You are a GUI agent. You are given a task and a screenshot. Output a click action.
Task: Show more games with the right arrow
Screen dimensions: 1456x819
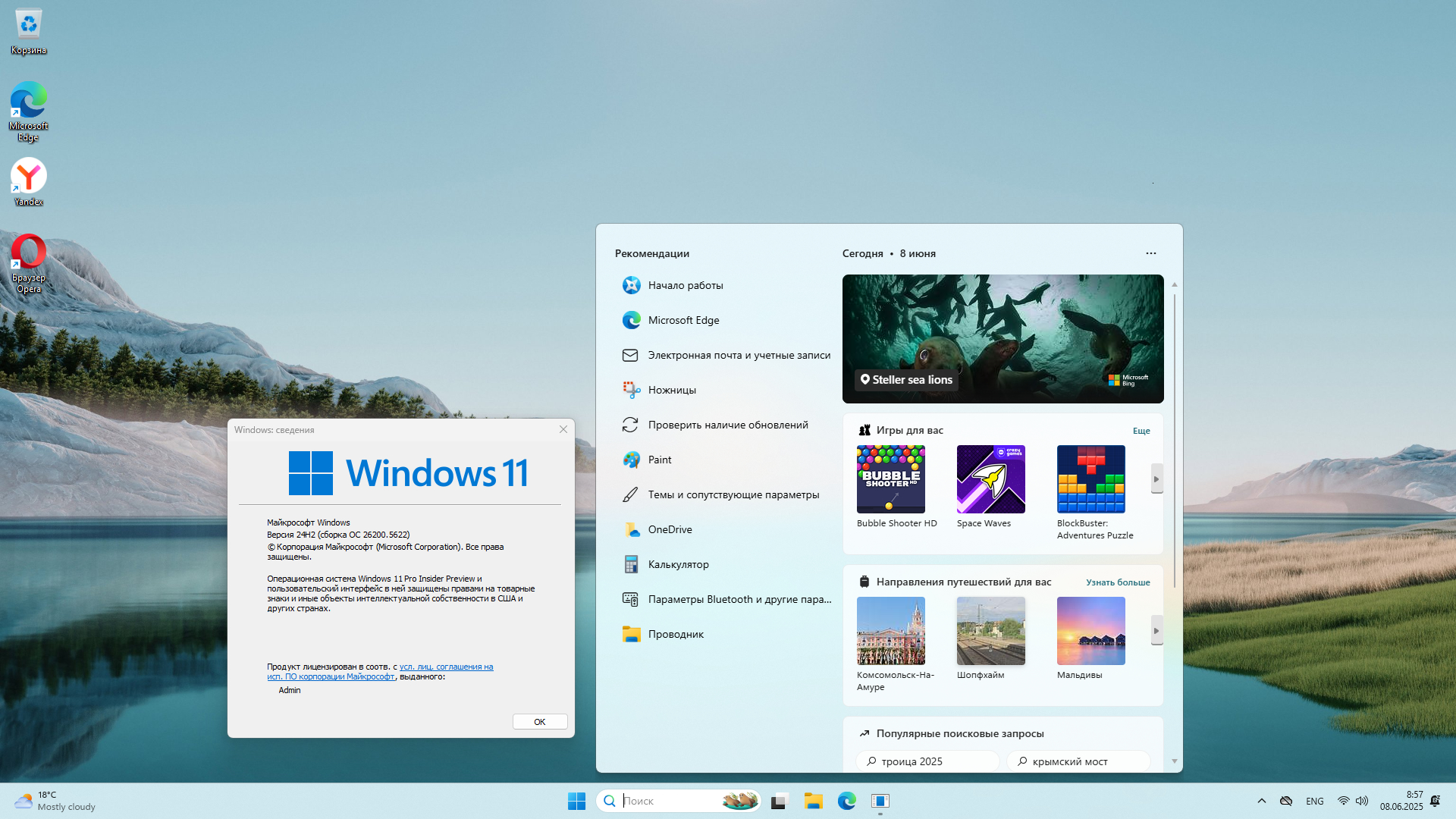click(1156, 479)
